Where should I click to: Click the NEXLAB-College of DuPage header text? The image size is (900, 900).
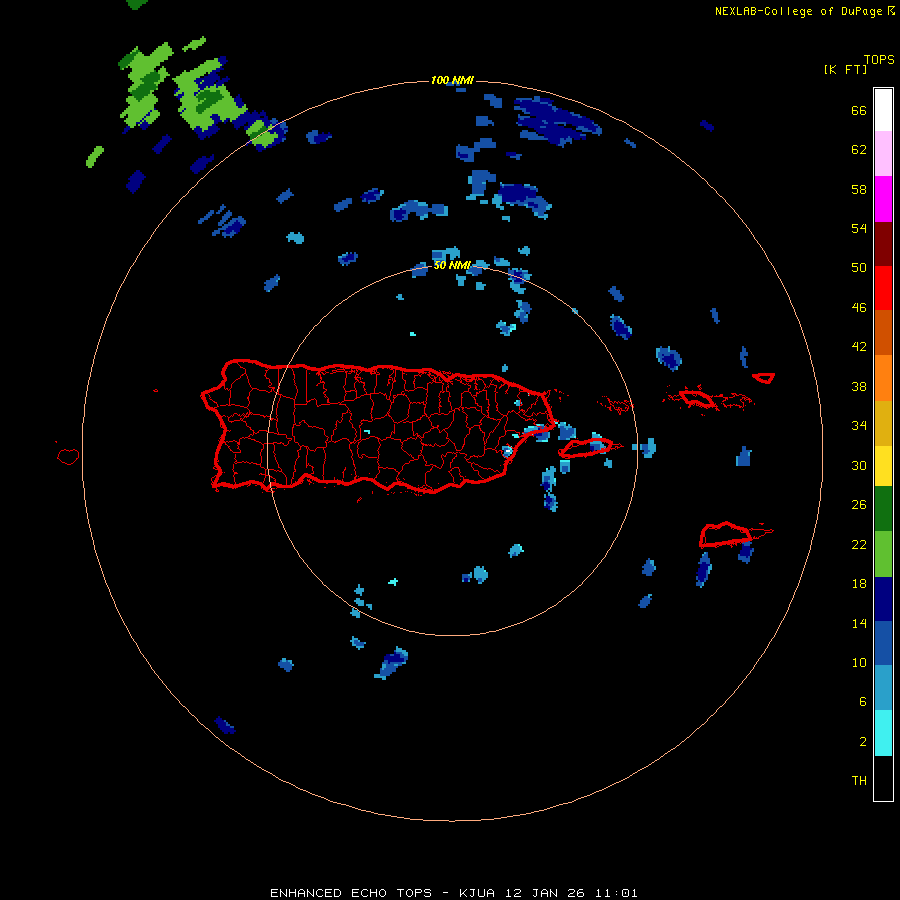pyautogui.click(x=805, y=11)
